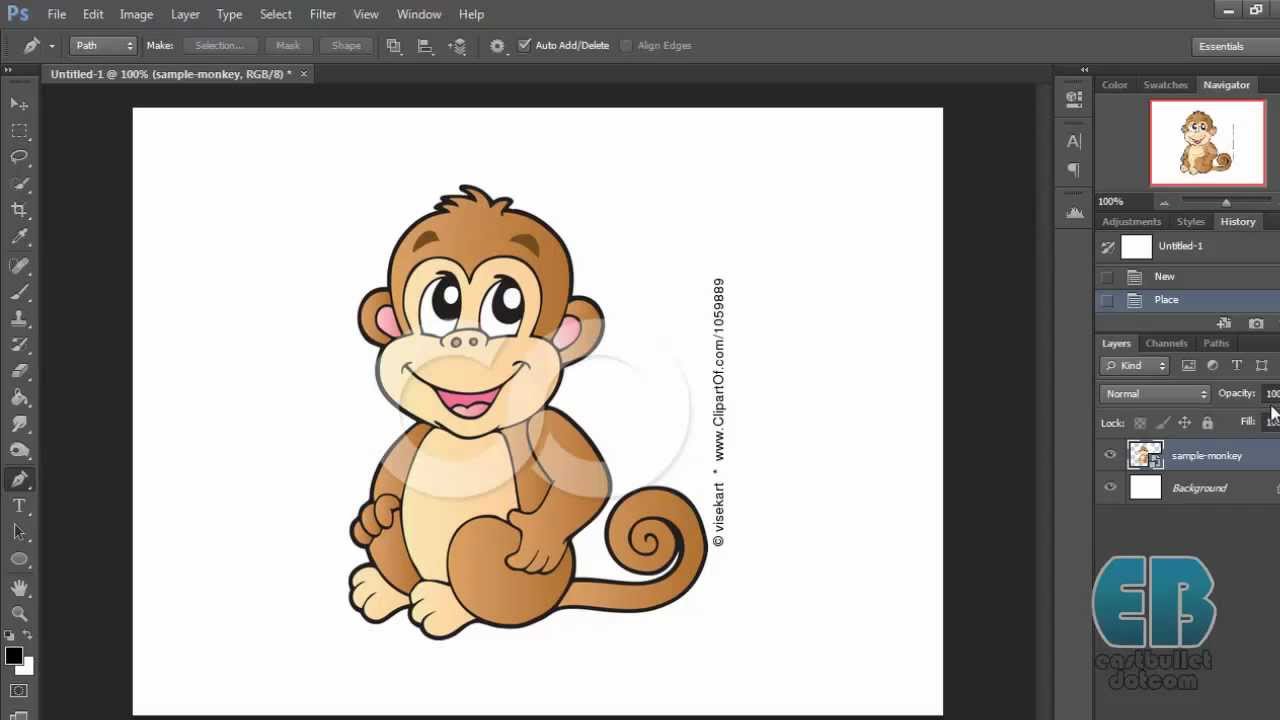Open the Character panel icon

tap(1074, 142)
